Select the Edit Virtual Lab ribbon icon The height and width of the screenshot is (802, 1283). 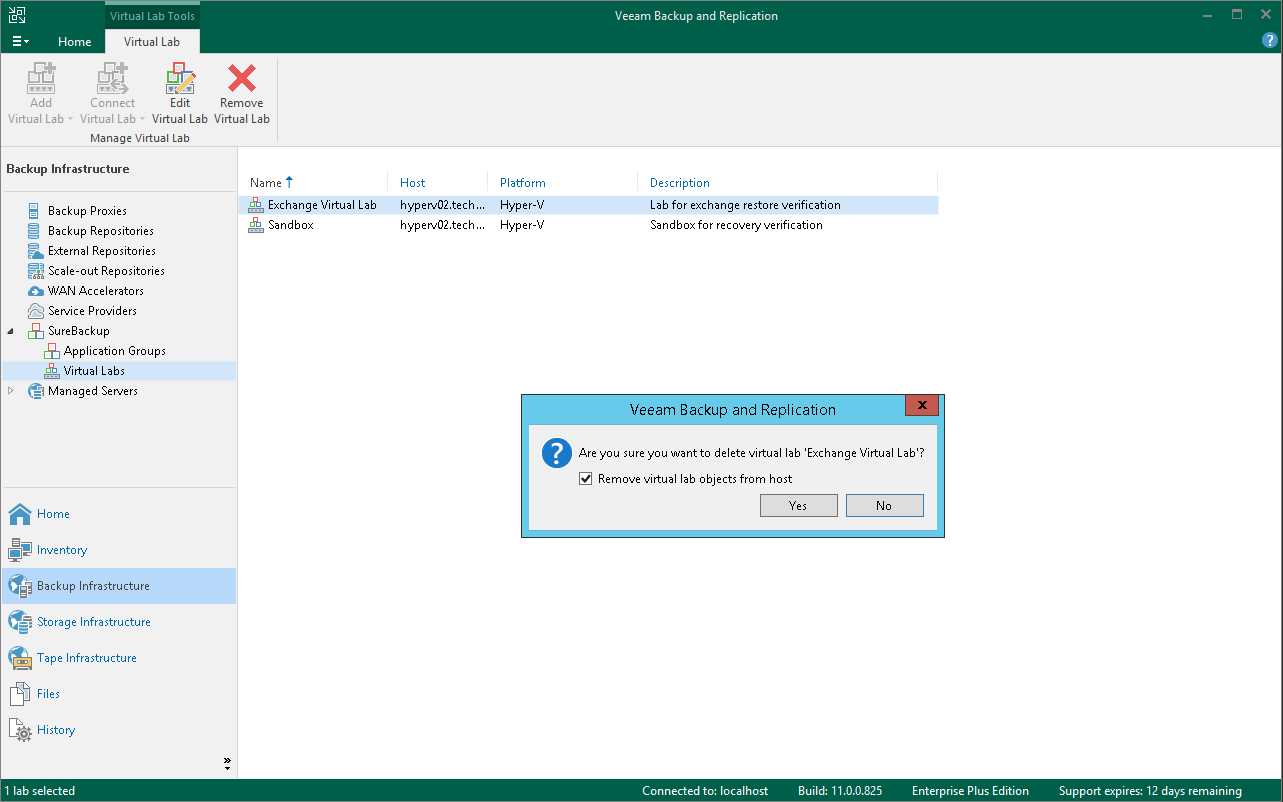coord(180,90)
